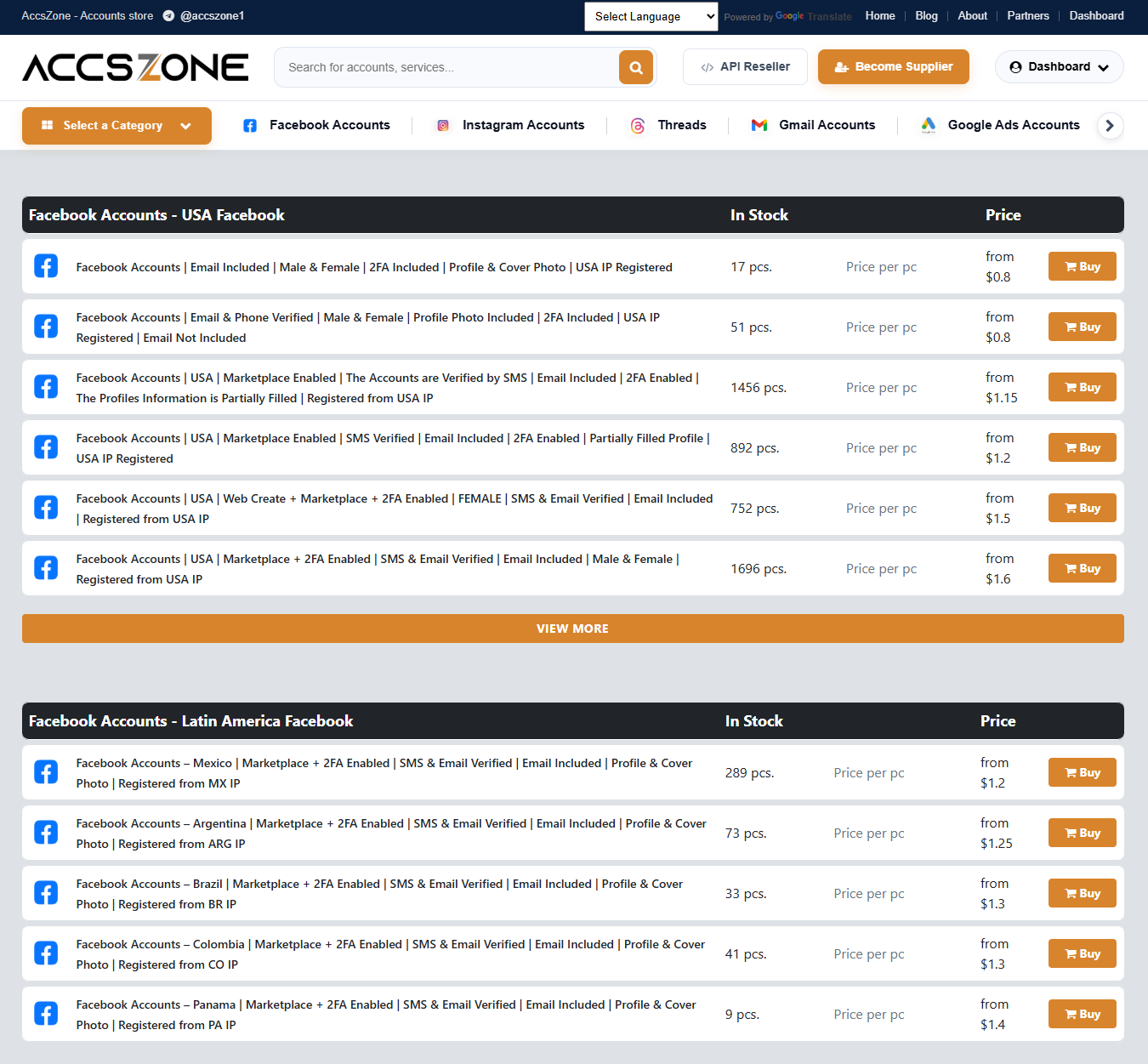The image size is (1148, 1064).
Task: Click '1696 pcs.' stock value
Action: (x=759, y=569)
